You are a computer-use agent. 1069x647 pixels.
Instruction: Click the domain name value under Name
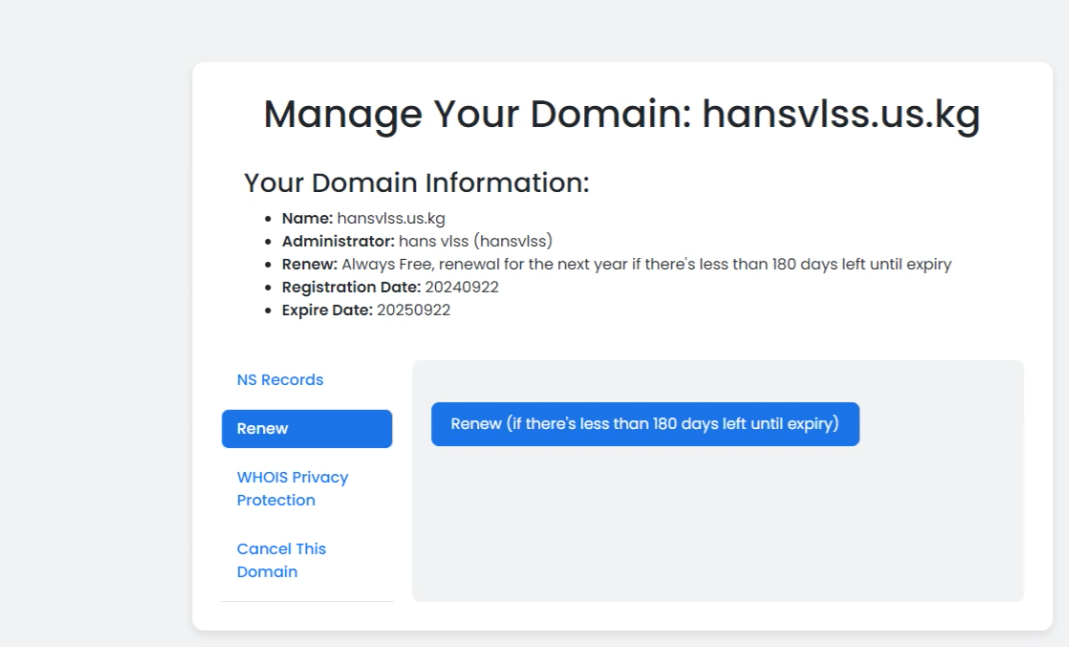click(391, 218)
